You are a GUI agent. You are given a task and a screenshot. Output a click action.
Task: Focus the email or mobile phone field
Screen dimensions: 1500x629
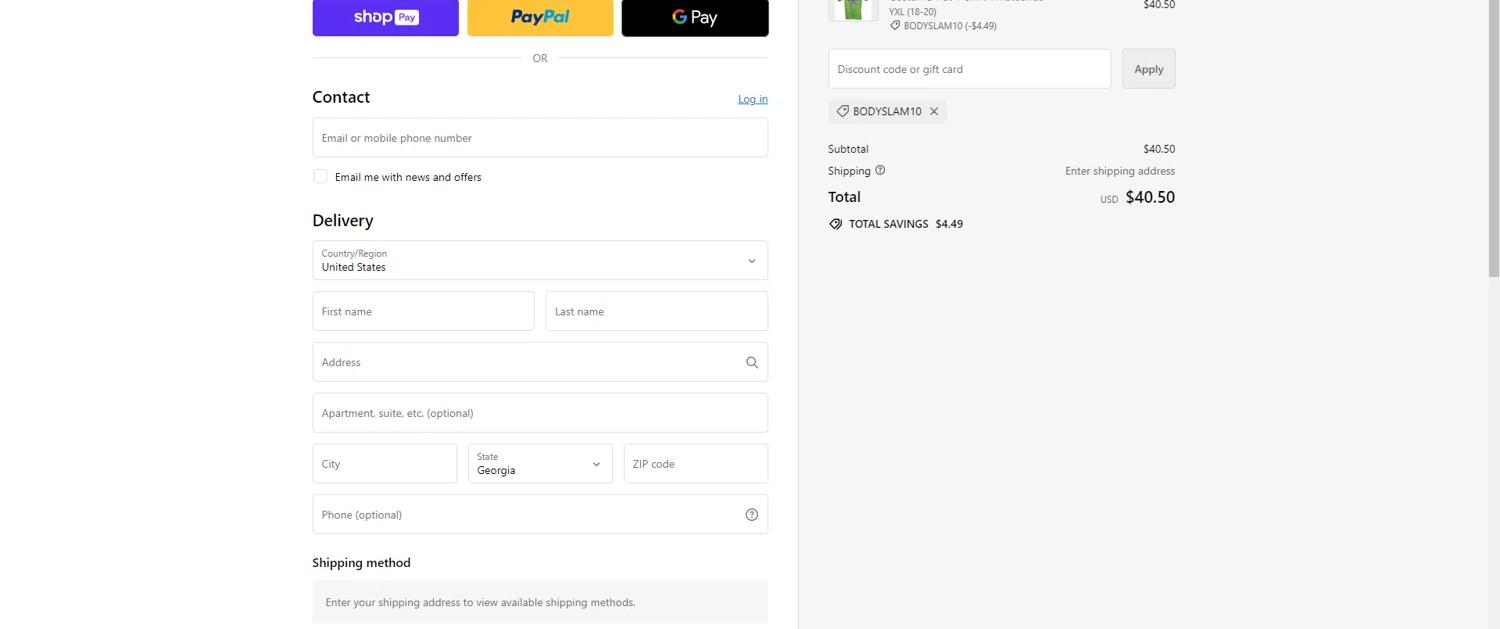click(540, 138)
